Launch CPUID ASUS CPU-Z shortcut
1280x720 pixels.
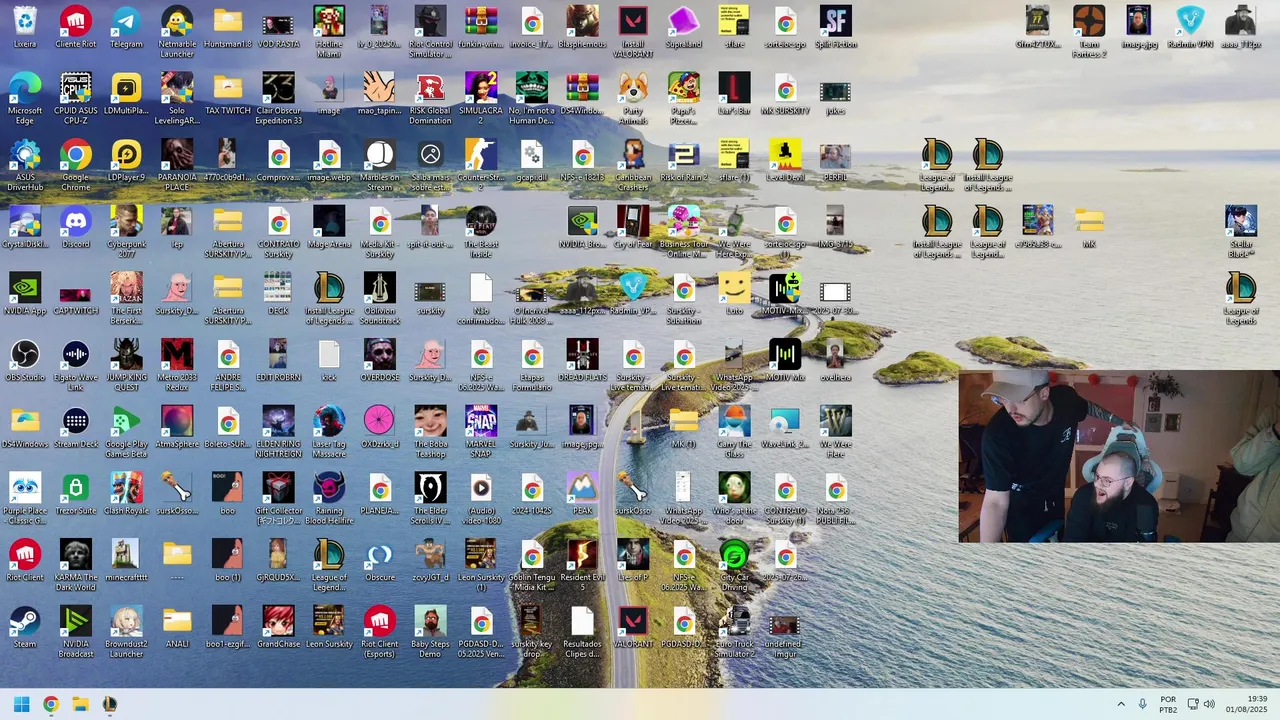click(76, 99)
